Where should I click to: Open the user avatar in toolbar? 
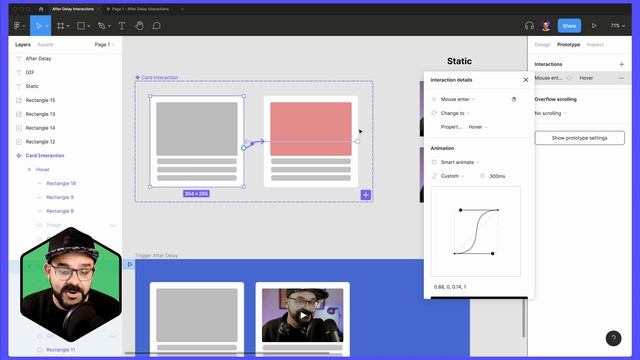[x=546, y=26]
